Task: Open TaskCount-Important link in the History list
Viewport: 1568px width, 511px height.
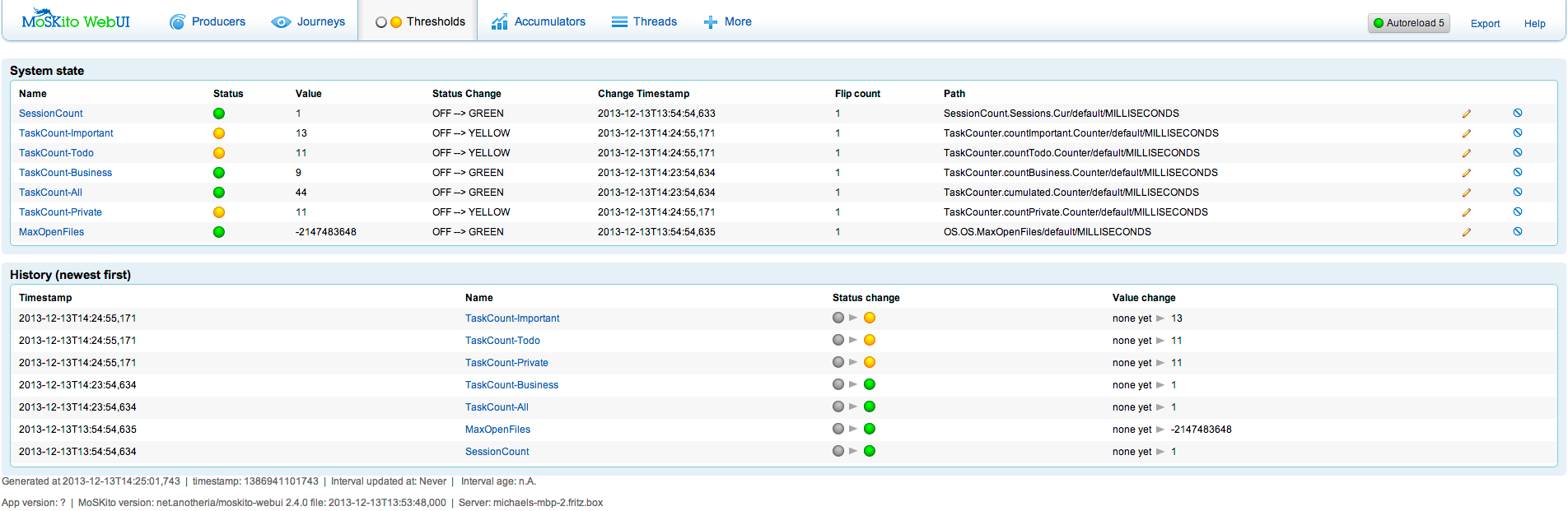Action: click(x=512, y=318)
